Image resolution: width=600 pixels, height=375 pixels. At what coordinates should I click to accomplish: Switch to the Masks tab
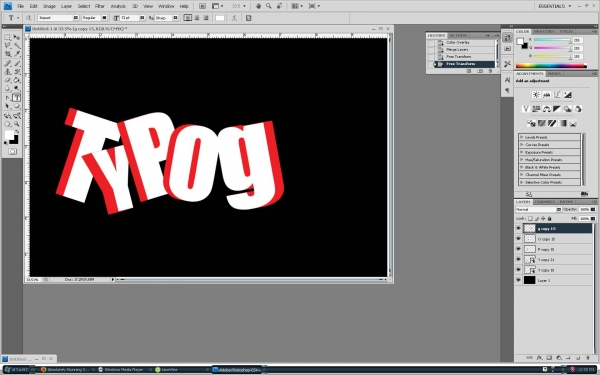pyautogui.click(x=554, y=73)
